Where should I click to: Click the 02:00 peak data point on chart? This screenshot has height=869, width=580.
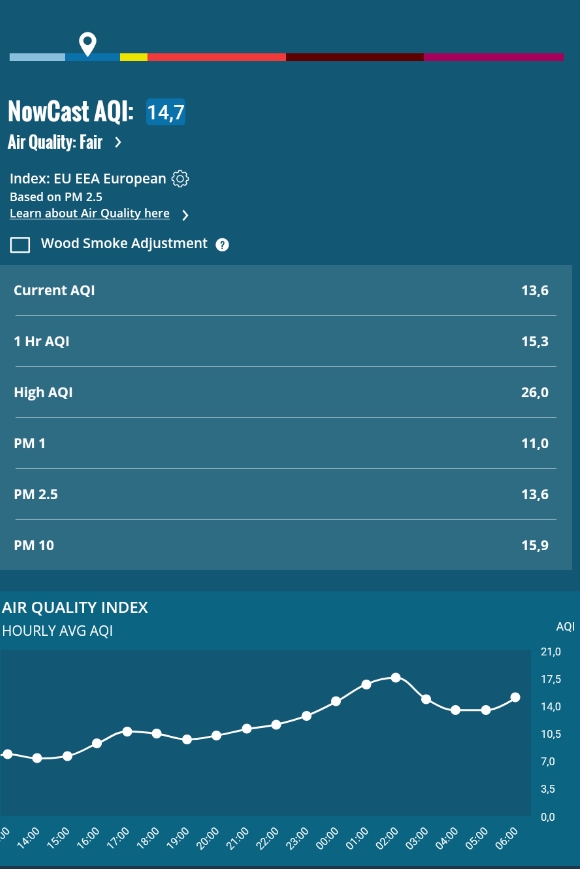tap(396, 677)
